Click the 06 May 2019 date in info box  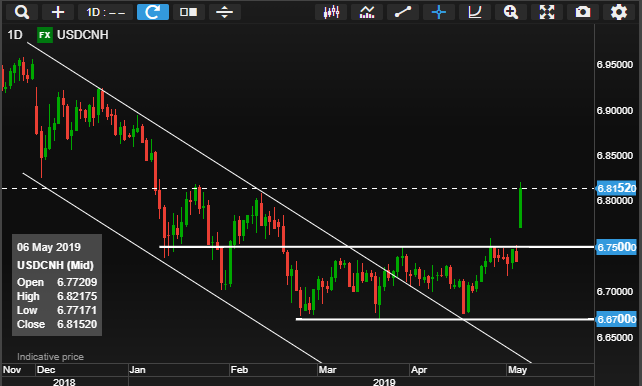click(x=49, y=247)
